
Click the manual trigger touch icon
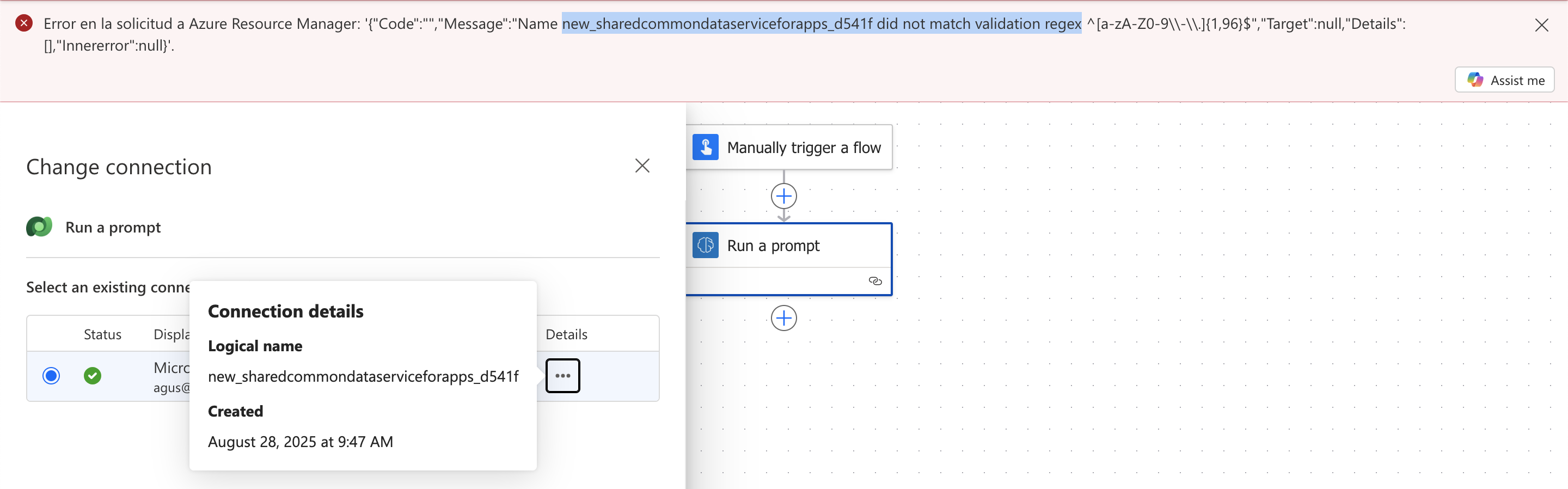706,148
